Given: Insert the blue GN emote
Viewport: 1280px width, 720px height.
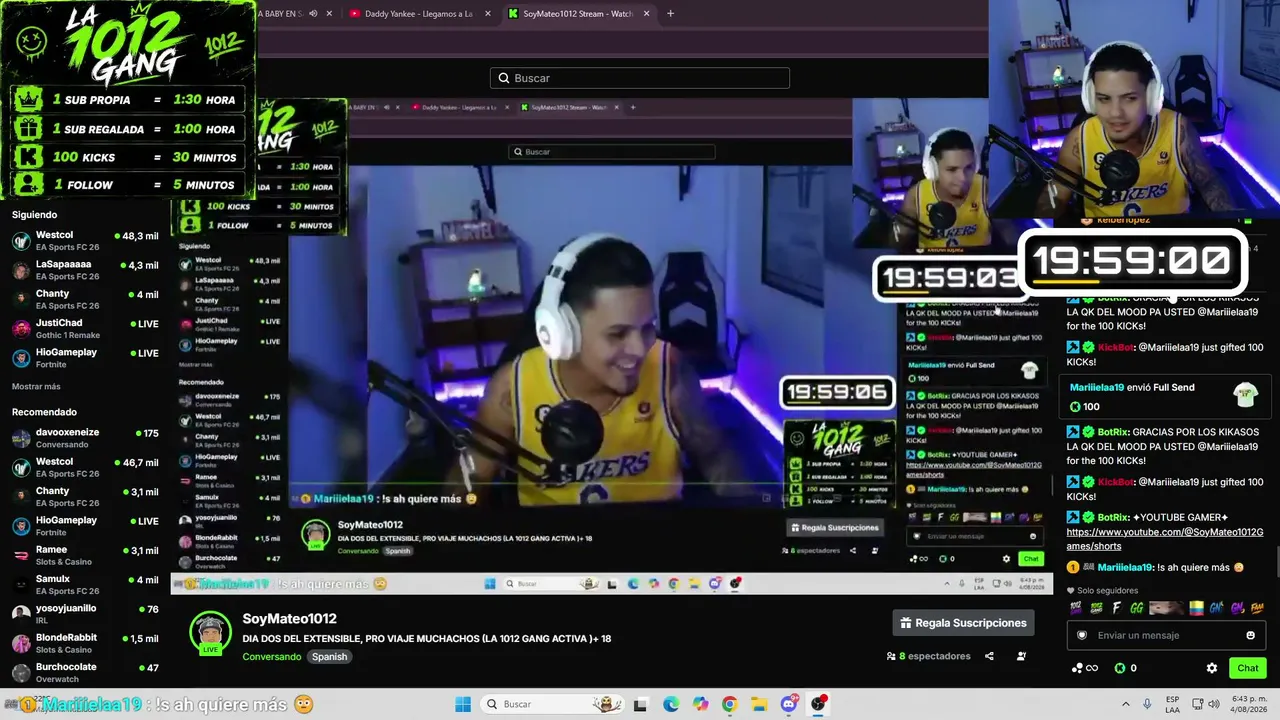Looking at the screenshot, I should pyautogui.click(x=1216, y=608).
